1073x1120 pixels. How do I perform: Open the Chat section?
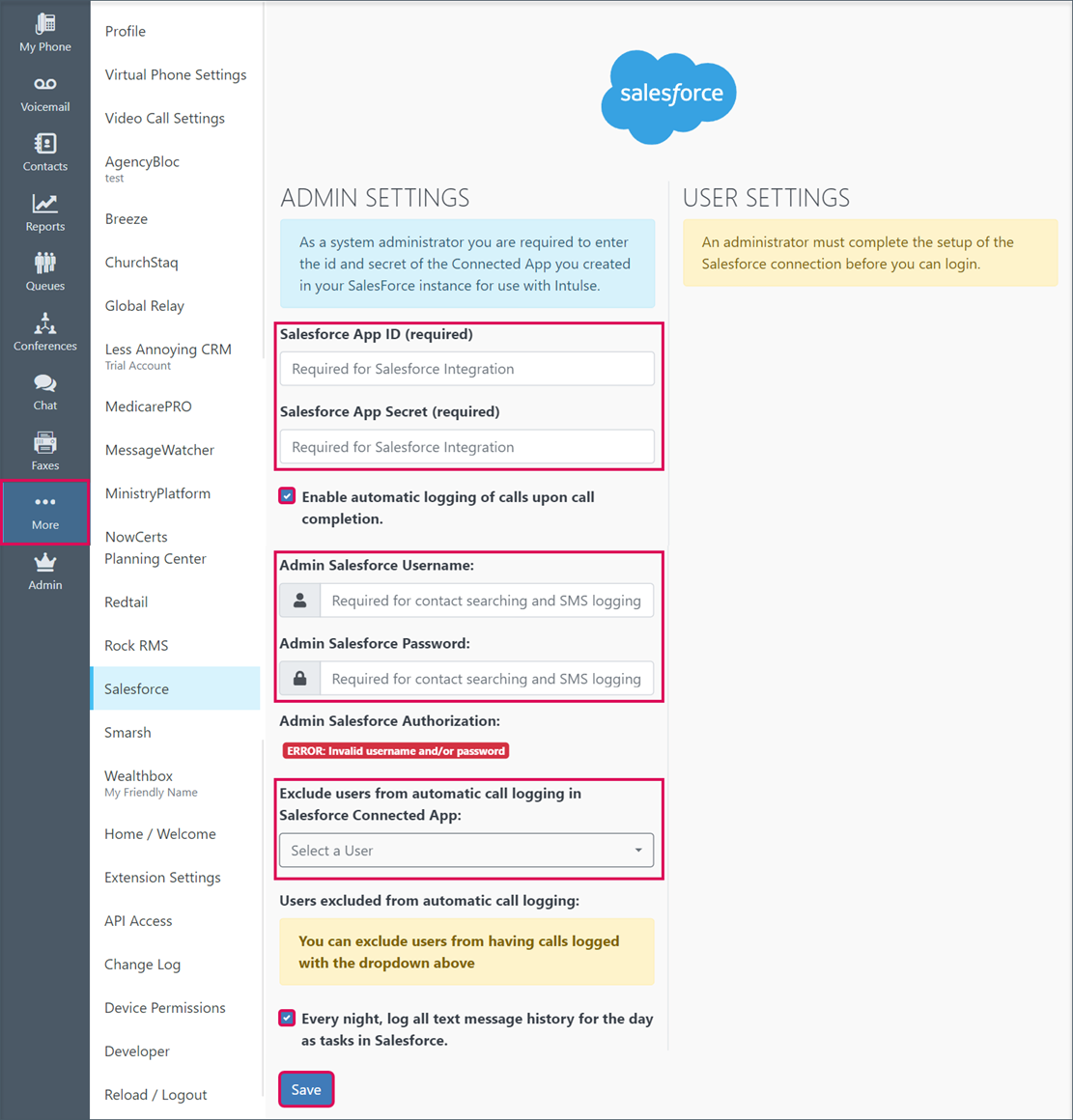pos(45,392)
